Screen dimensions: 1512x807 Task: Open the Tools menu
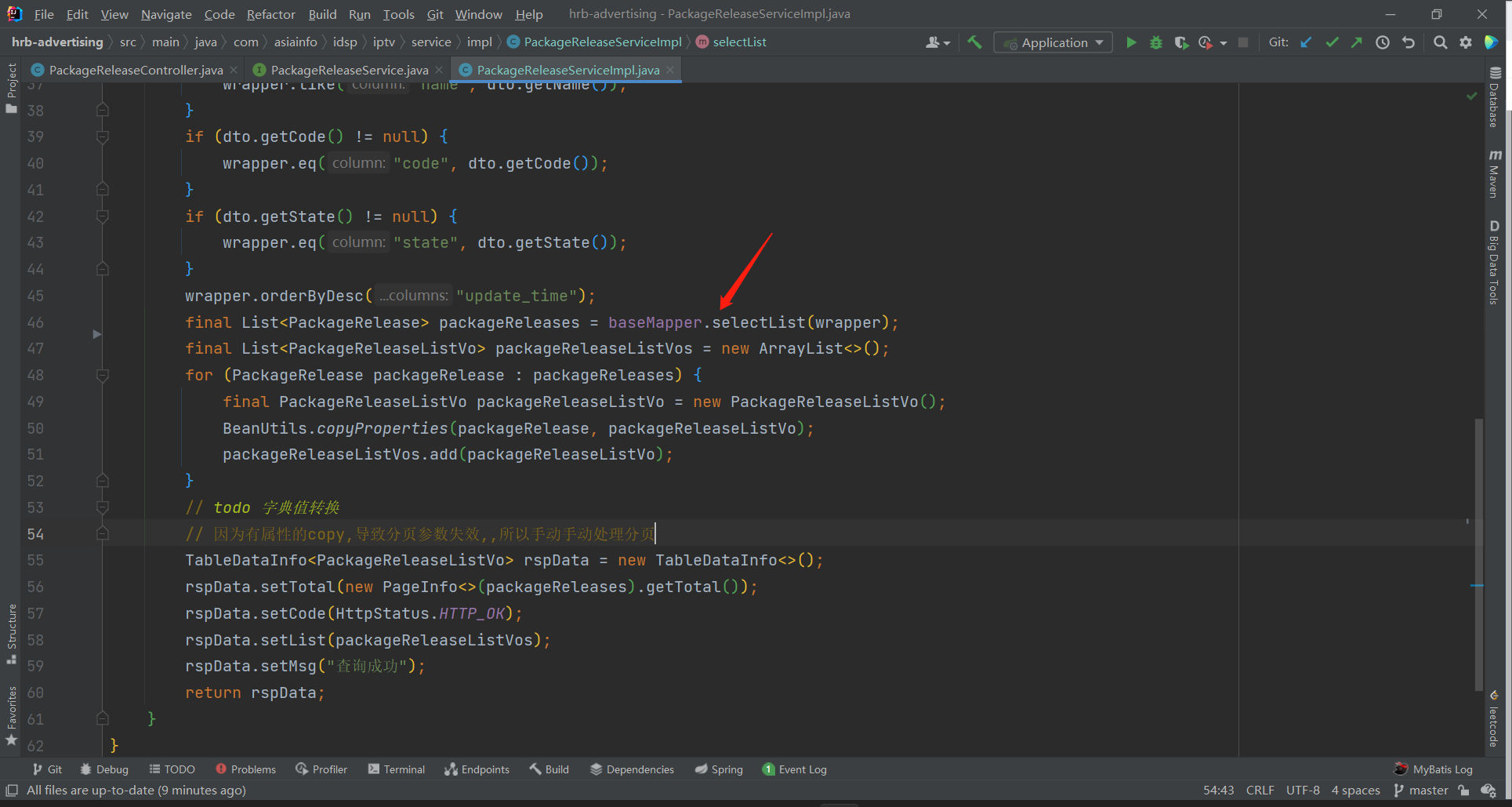398,14
